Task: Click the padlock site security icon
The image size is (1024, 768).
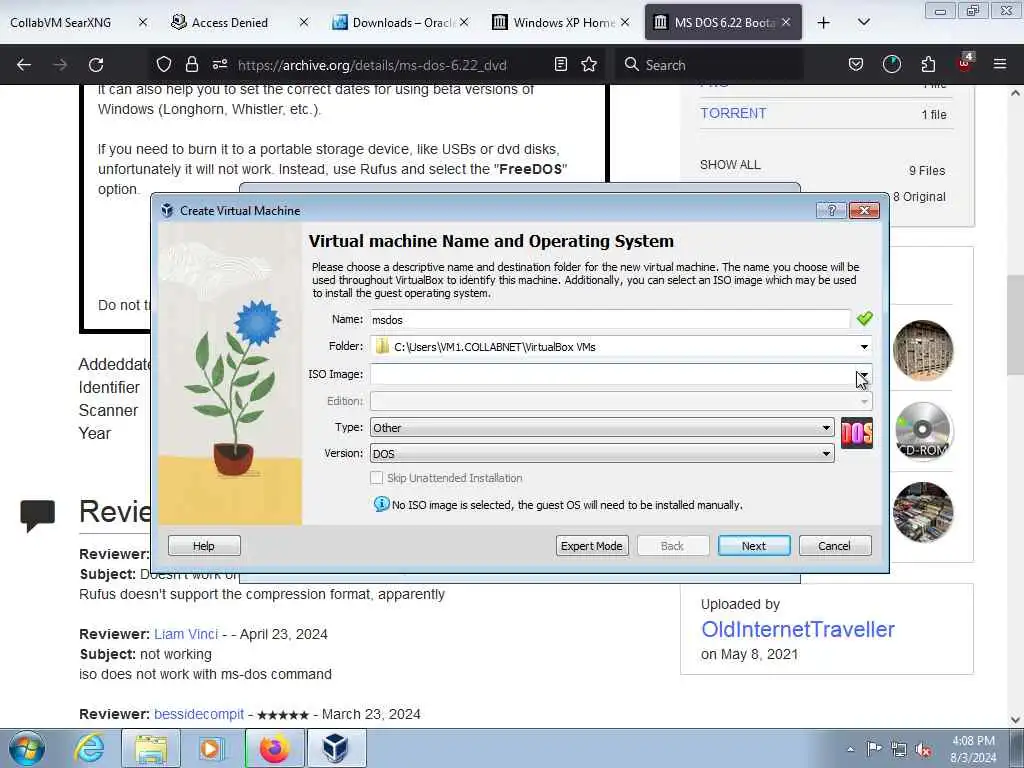Action: [191, 64]
